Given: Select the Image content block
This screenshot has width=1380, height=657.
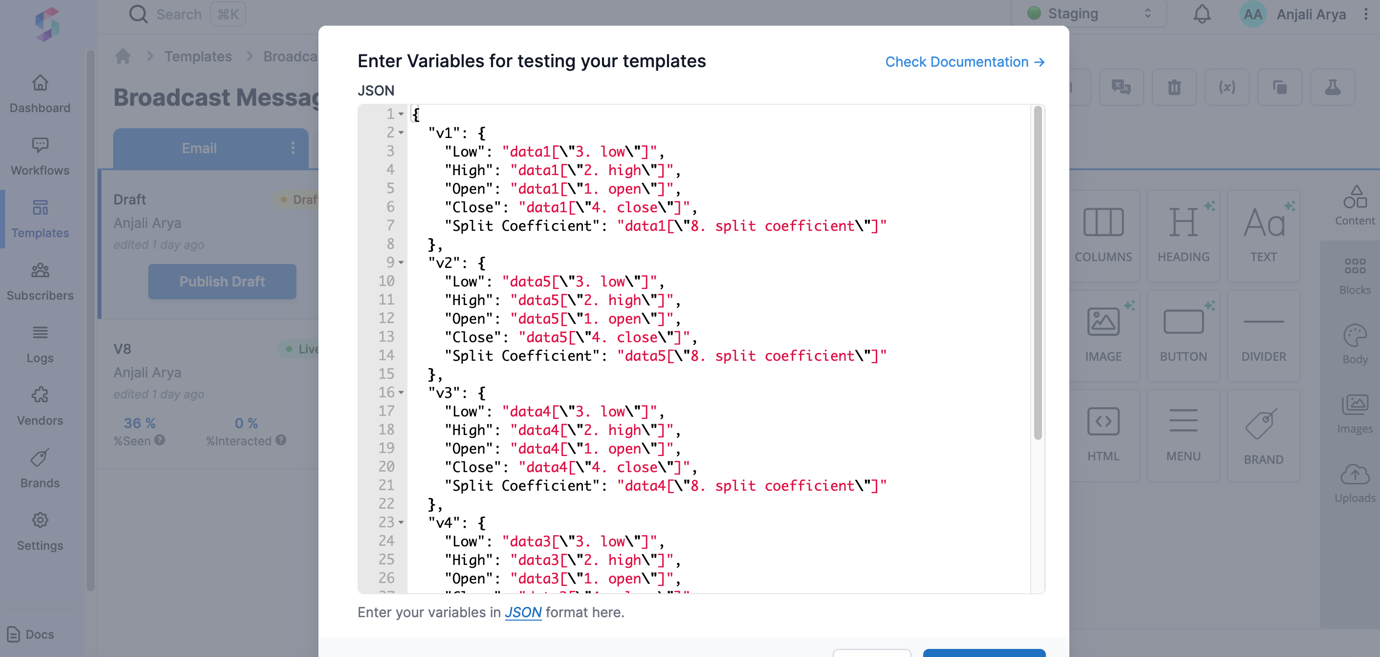Looking at the screenshot, I should click(1104, 336).
